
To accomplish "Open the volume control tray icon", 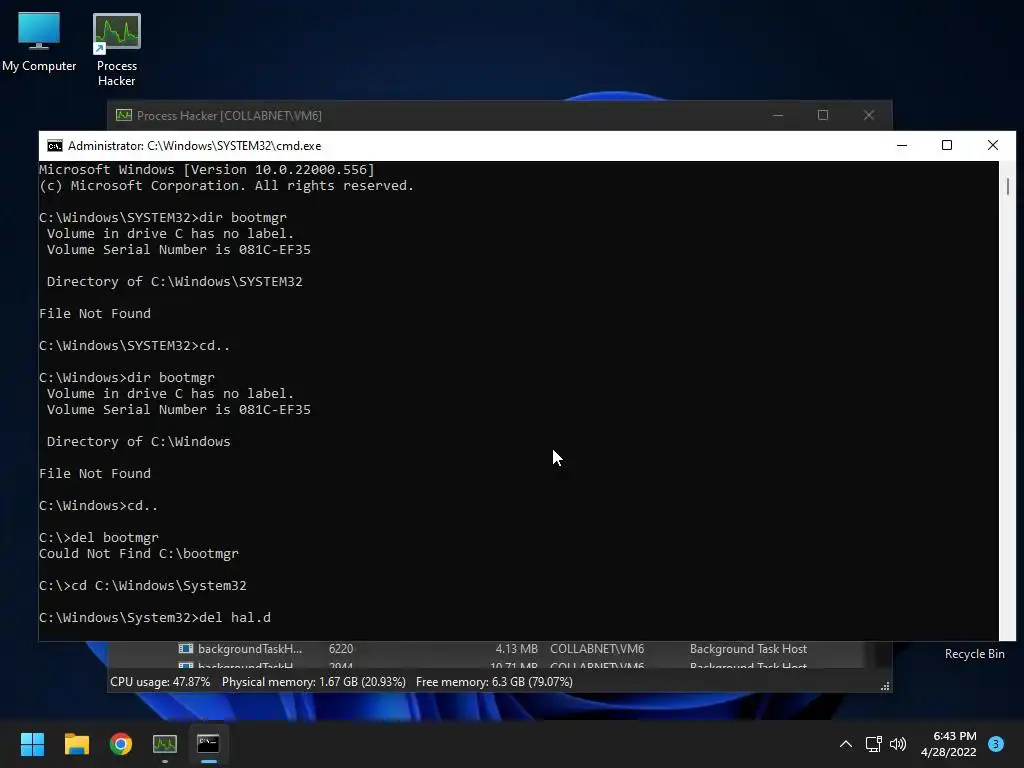I will coord(898,744).
